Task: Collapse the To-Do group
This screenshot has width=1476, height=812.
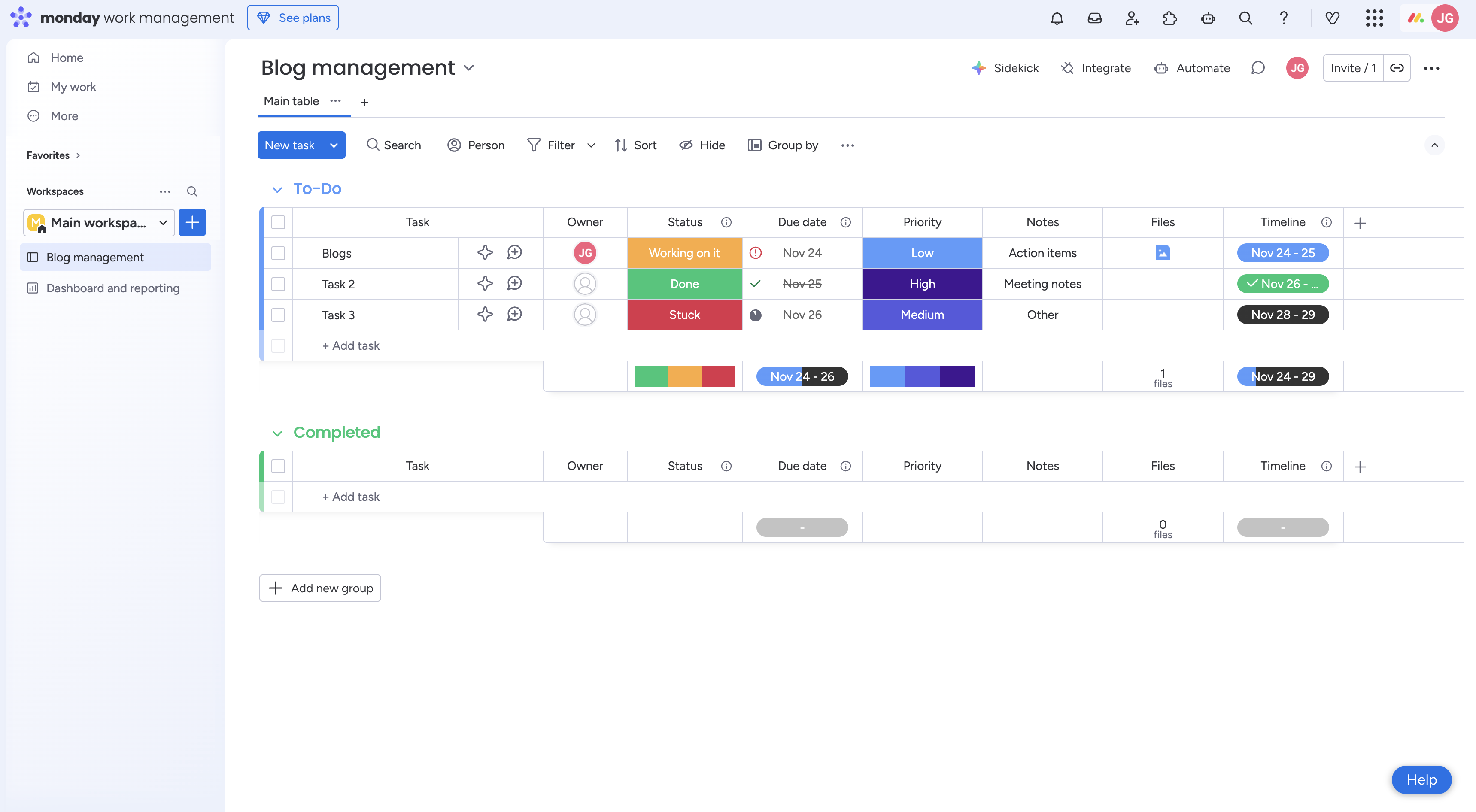Action: pyautogui.click(x=277, y=189)
